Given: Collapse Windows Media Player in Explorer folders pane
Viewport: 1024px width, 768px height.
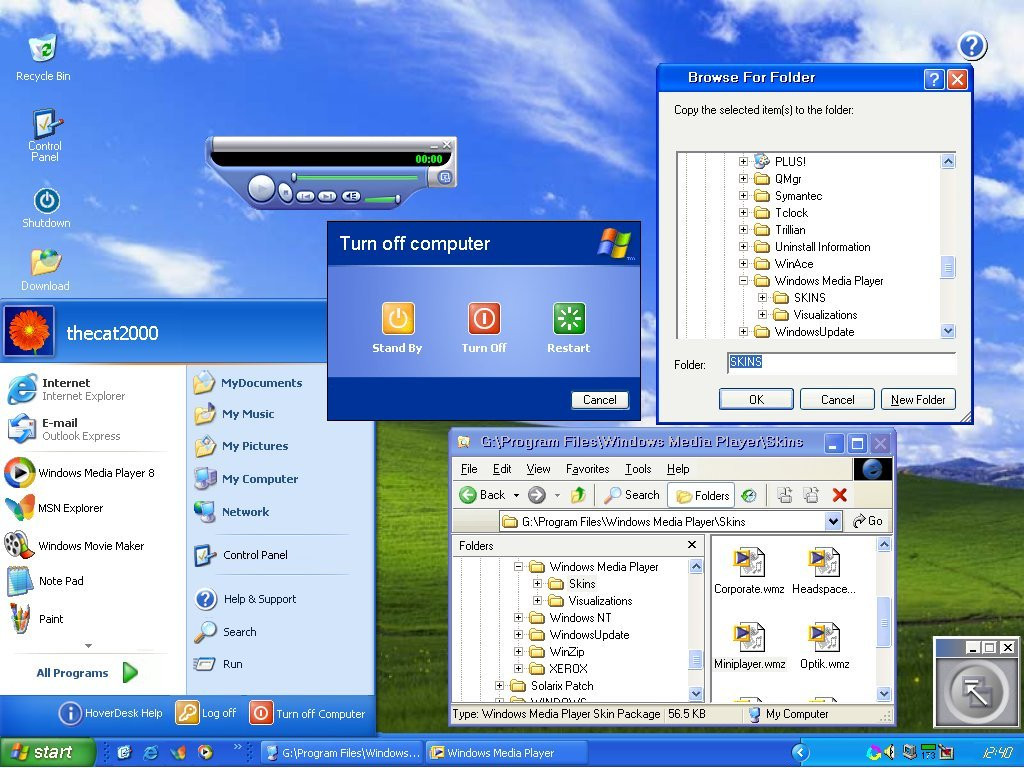Looking at the screenshot, I should point(518,566).
